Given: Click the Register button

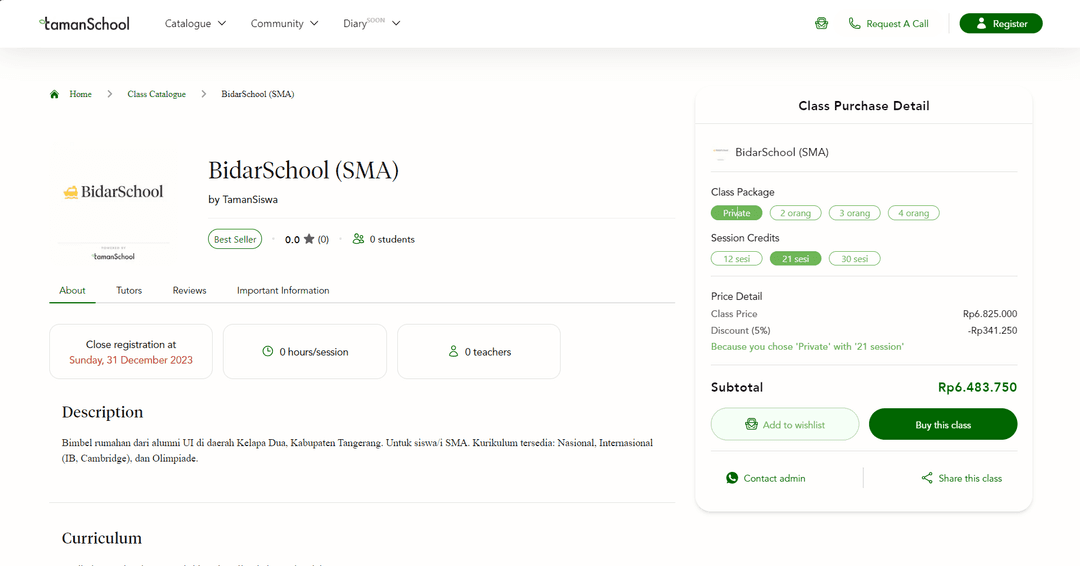Looking at the screenshot, I should tap(1001, 23).
